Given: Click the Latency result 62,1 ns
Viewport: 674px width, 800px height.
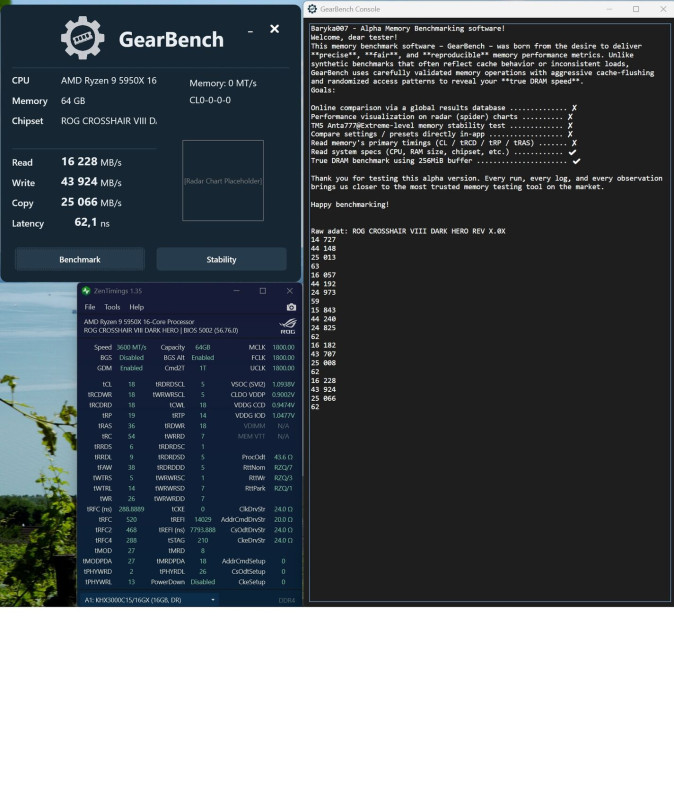Looking at the screenshot, I should coord(92,222).
